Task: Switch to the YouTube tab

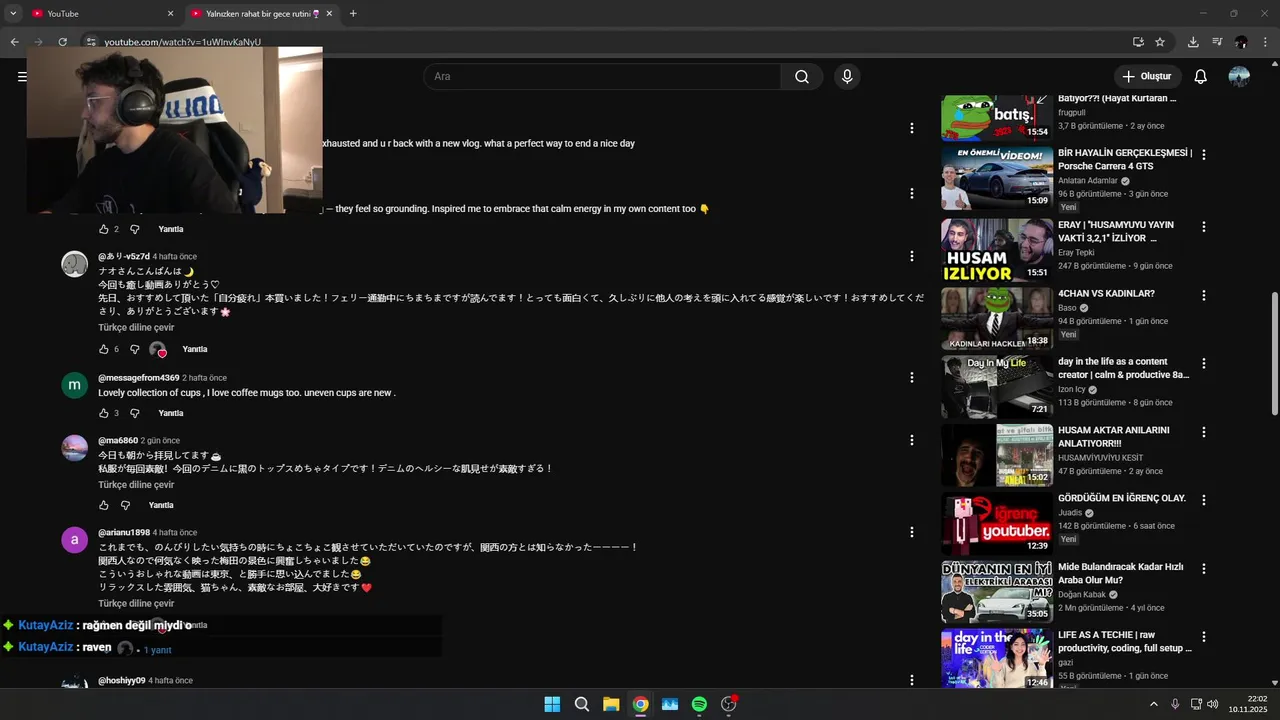Action: coord(100,14)
